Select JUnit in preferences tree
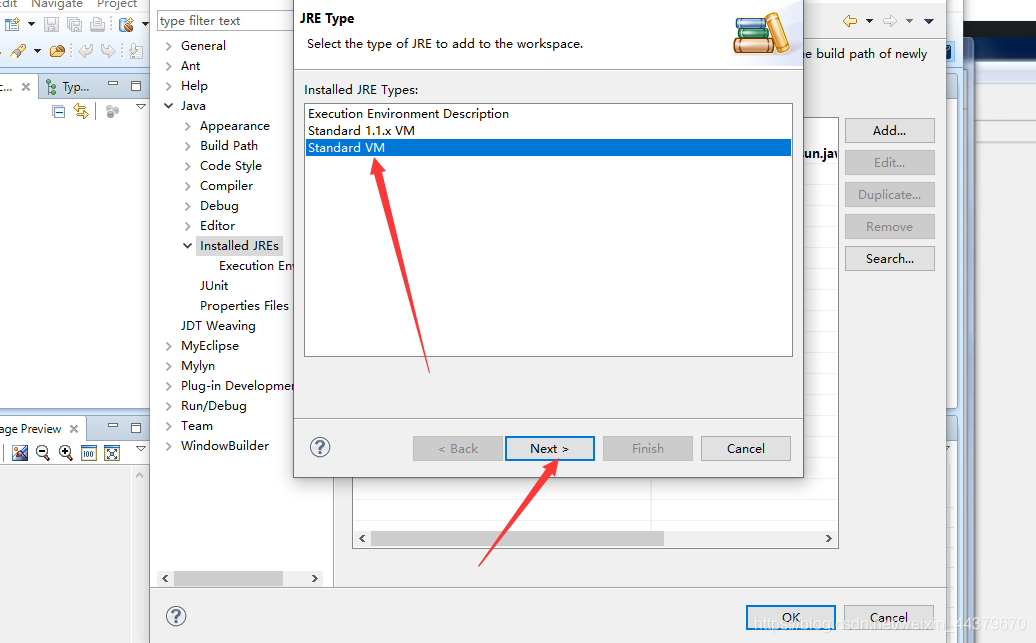The width and height of the screenshot is (1036, 643). (x=214, y=285)
